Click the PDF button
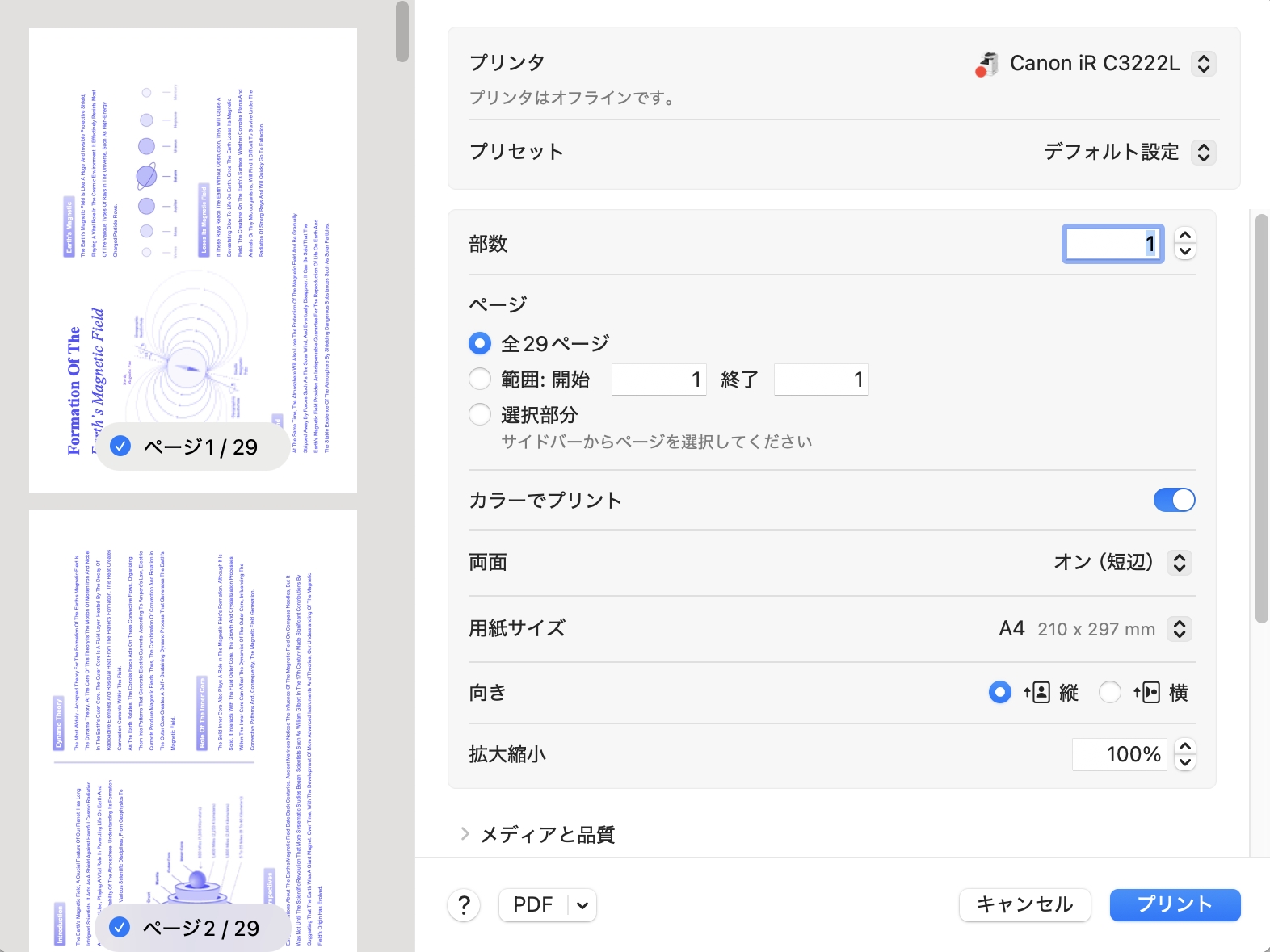Image resolution: width=1270 pixels, height=952 pixels. 533,905
